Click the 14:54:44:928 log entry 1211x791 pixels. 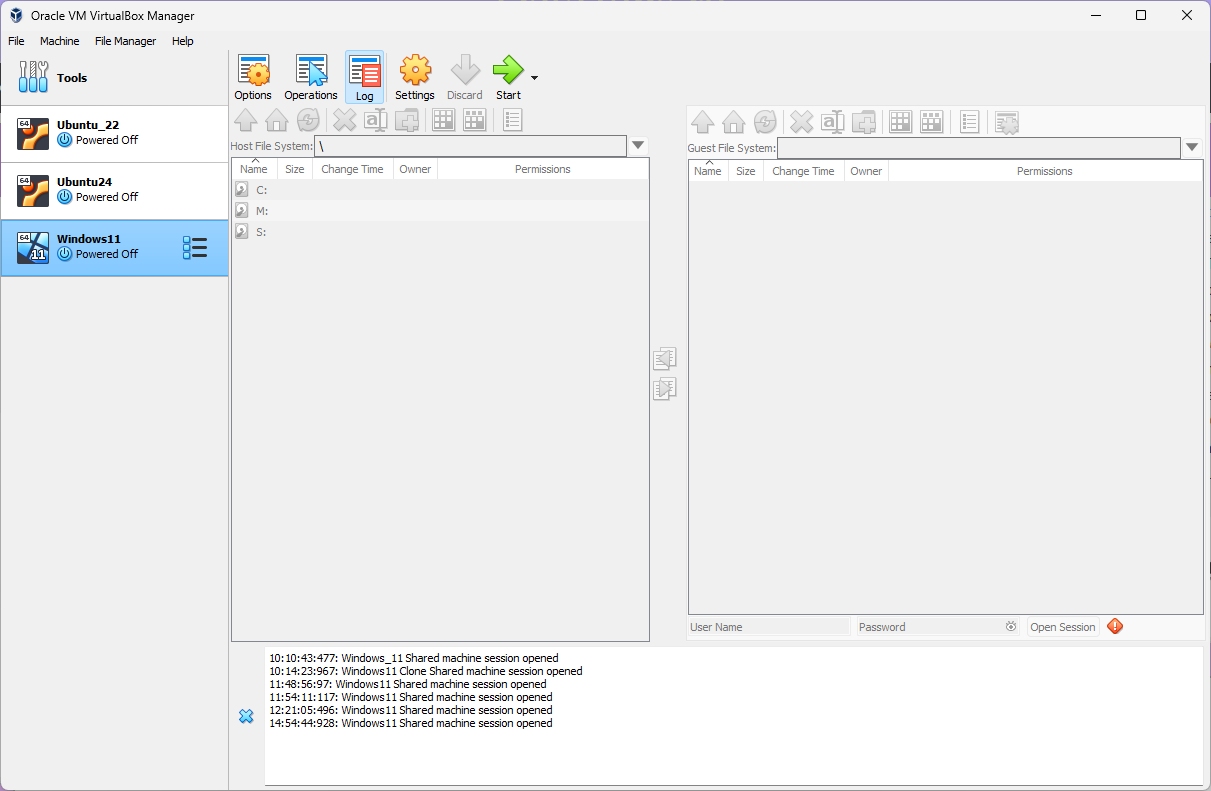click(410, 723)
